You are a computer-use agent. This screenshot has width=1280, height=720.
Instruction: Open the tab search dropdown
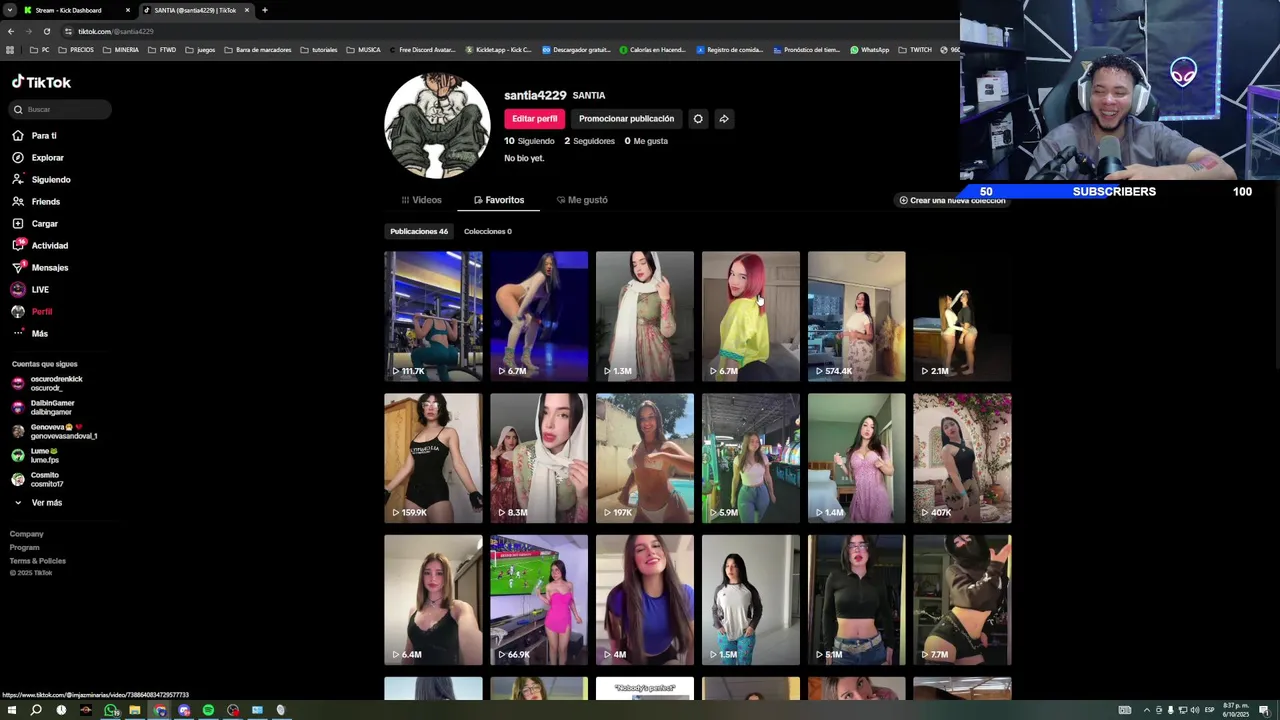(10, 10)
